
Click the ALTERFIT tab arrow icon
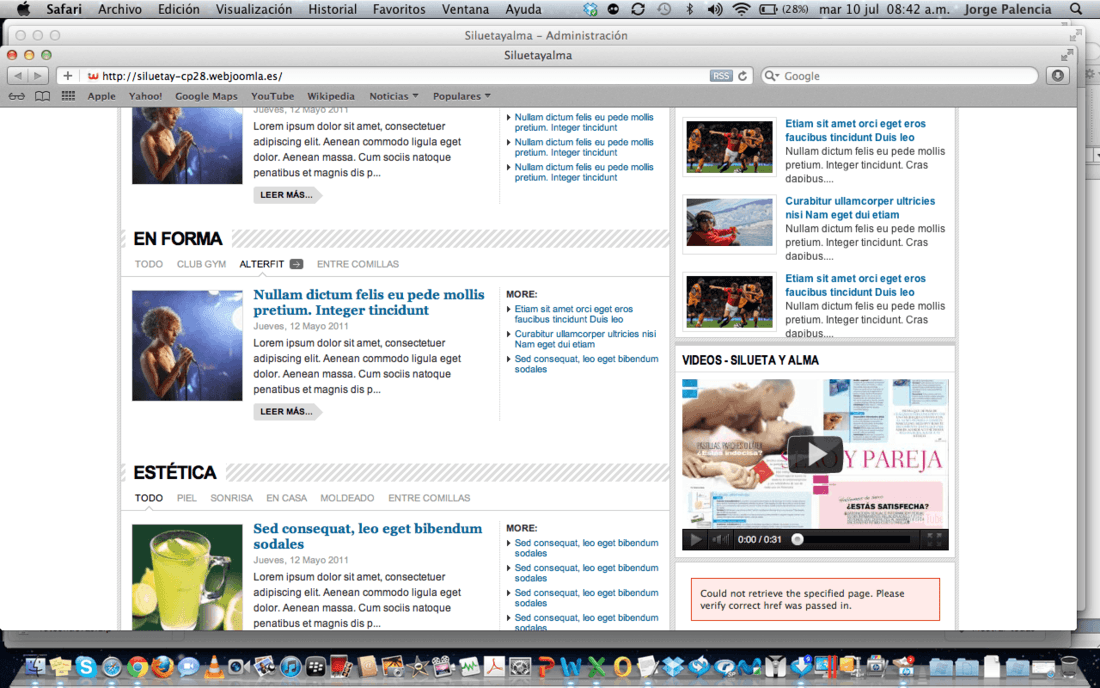coord(296,264)
